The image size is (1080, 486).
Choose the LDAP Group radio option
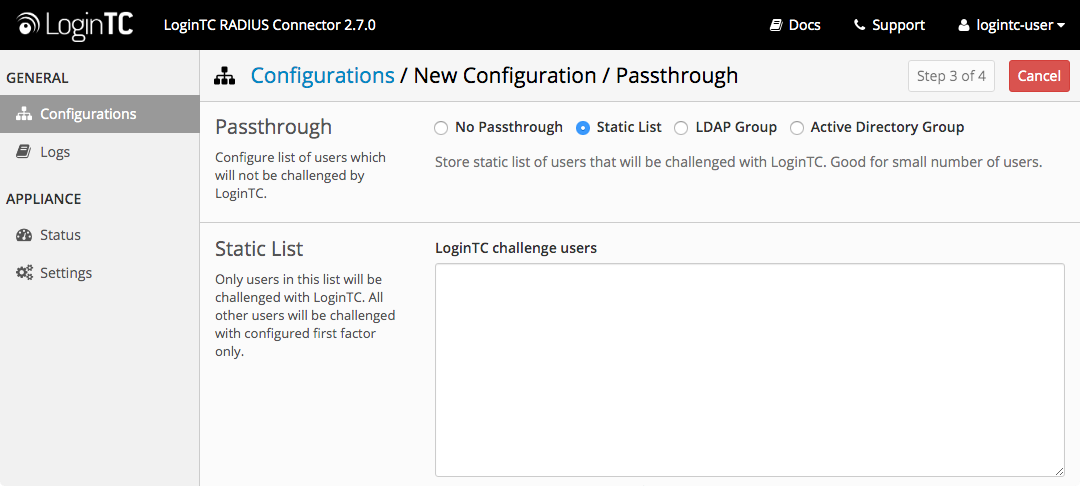pyautogui.click(x=681, y=128)
